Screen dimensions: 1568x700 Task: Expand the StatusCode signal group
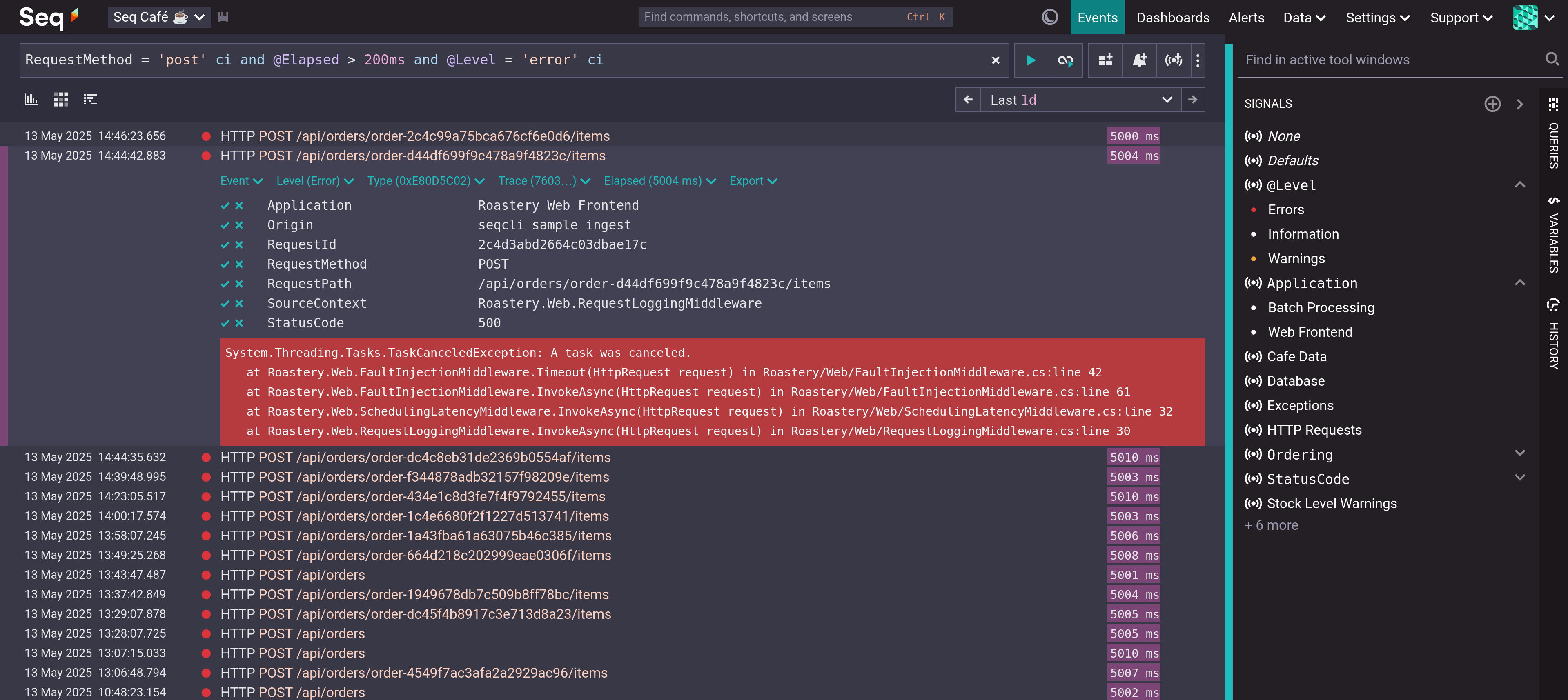[1520, 478]
